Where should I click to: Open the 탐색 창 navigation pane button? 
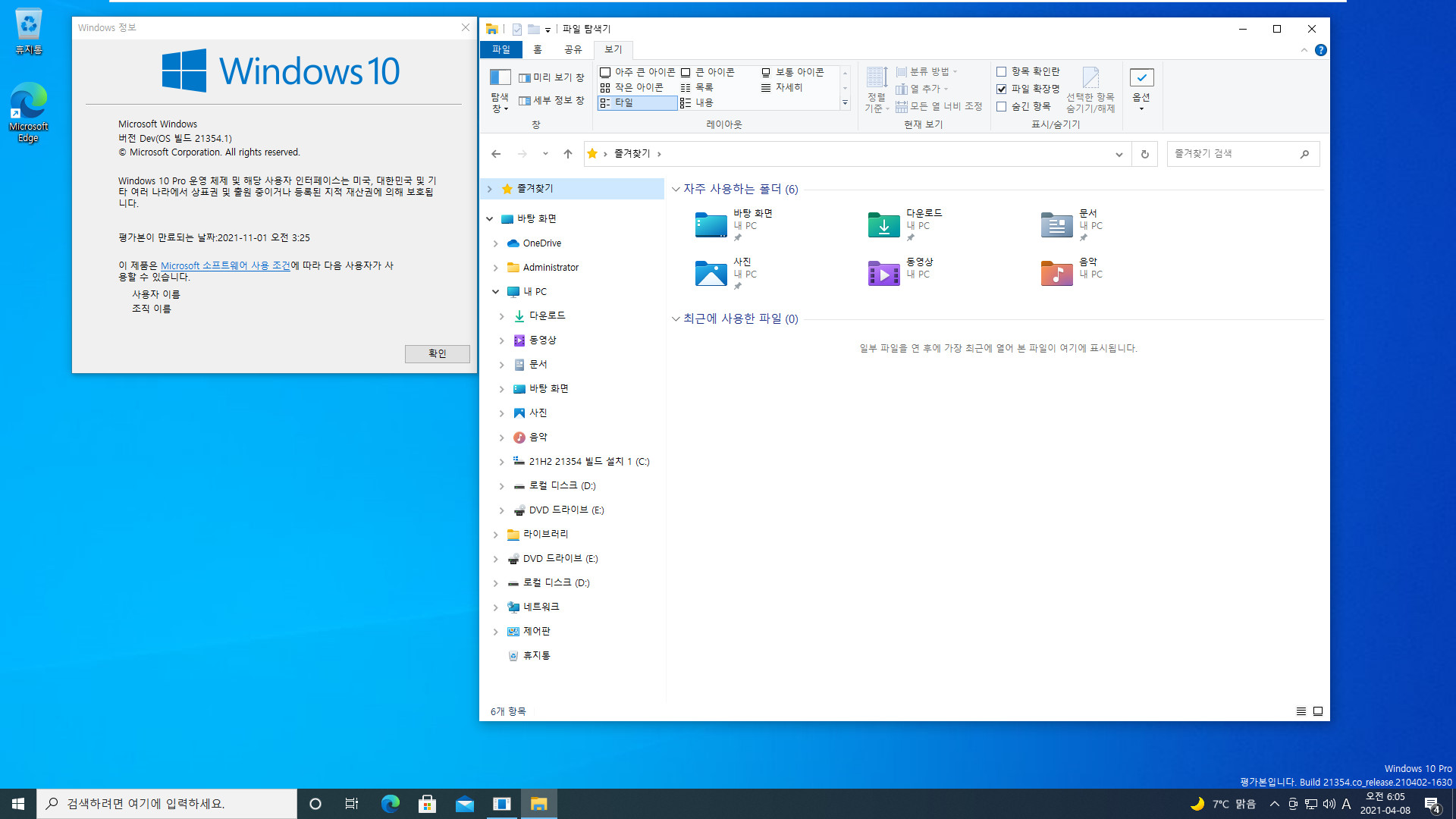(x=500, y=90)
